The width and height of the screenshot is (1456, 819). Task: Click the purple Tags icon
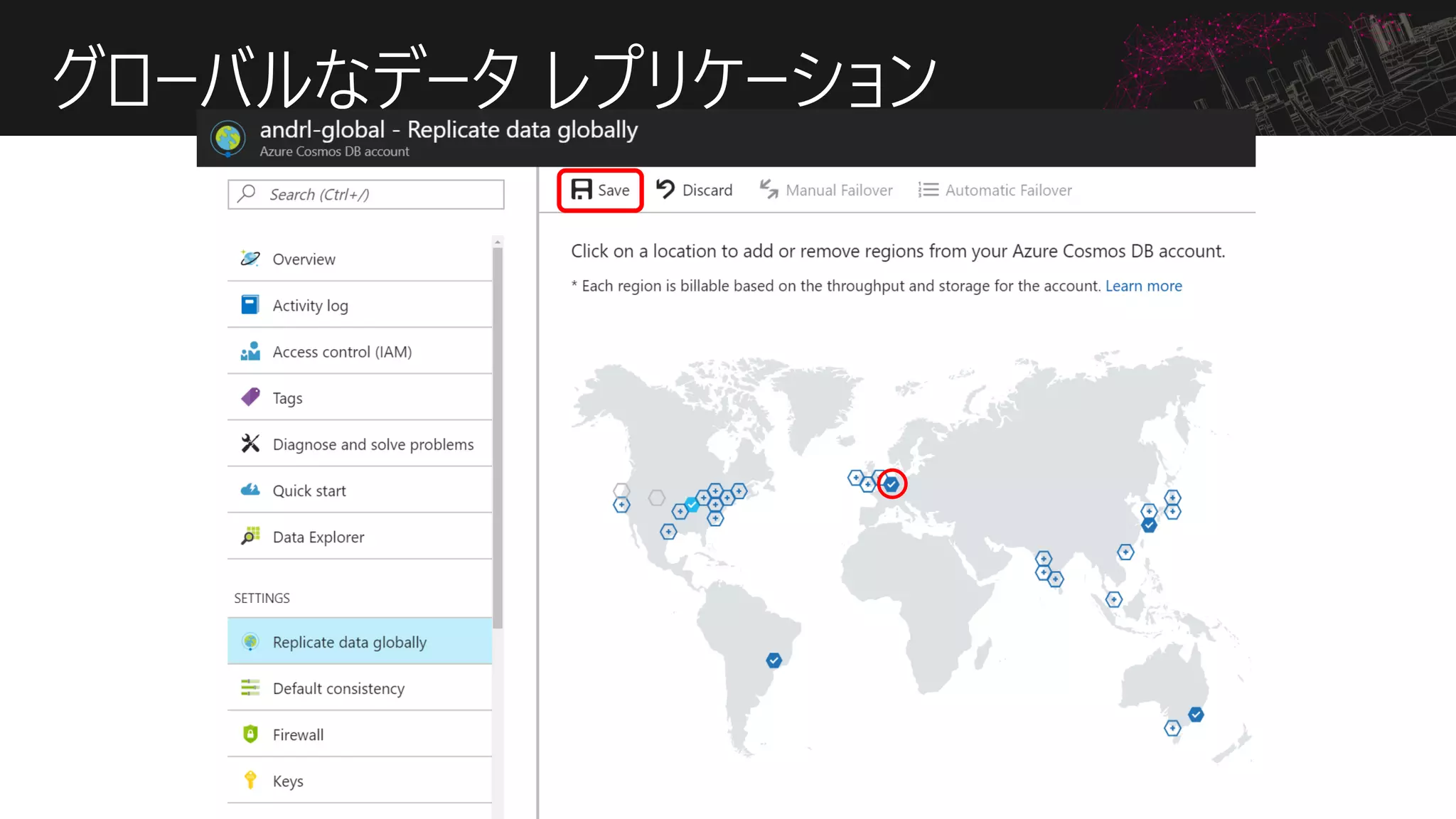click(250, 397)
